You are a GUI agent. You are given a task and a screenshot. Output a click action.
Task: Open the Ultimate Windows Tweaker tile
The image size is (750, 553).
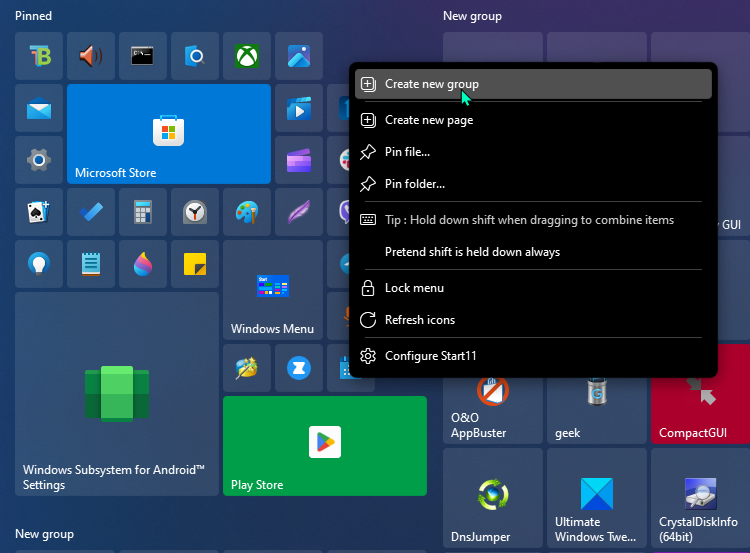(596, 498)
